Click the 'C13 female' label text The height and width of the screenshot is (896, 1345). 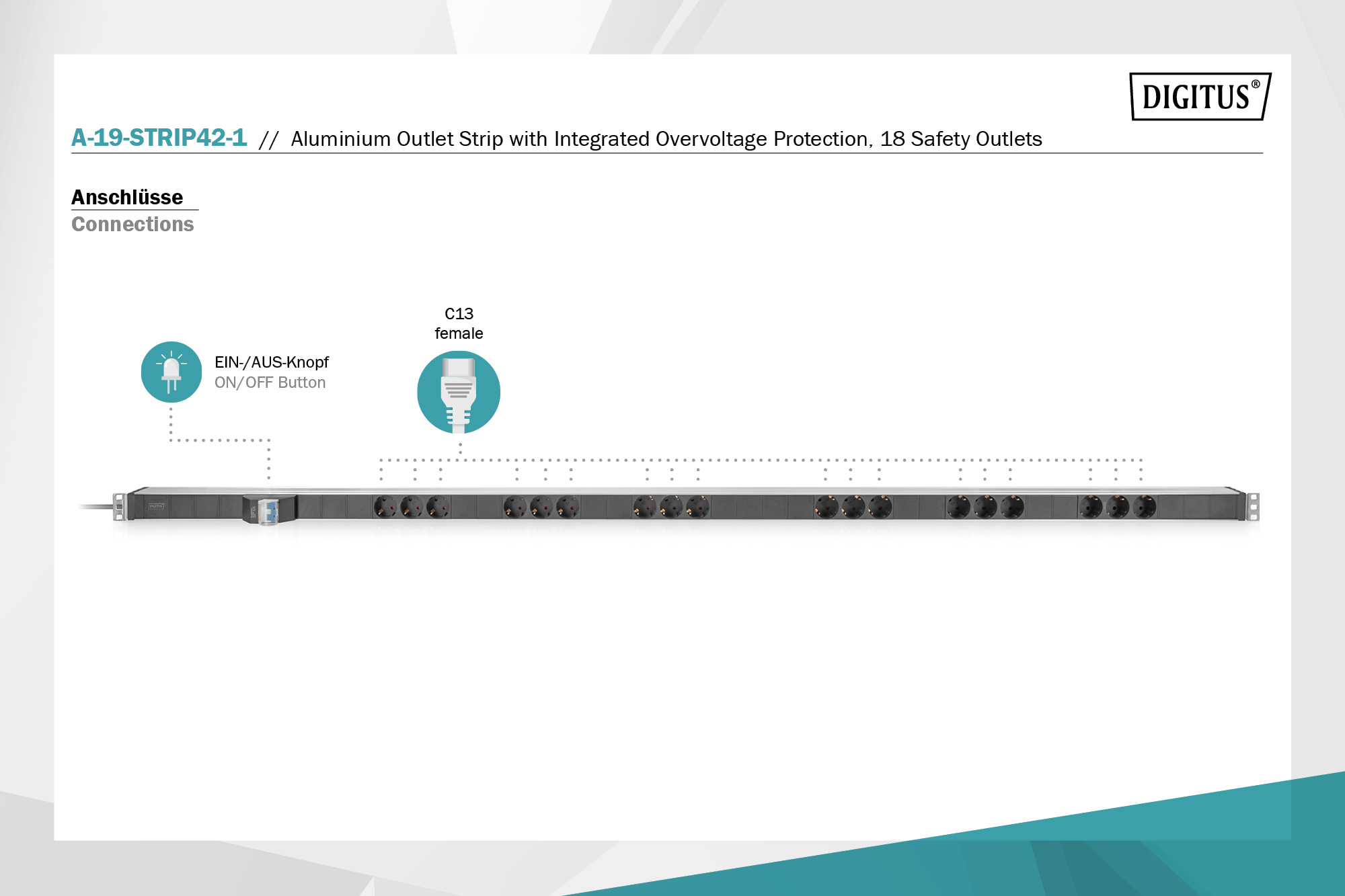tap(459, 323)
